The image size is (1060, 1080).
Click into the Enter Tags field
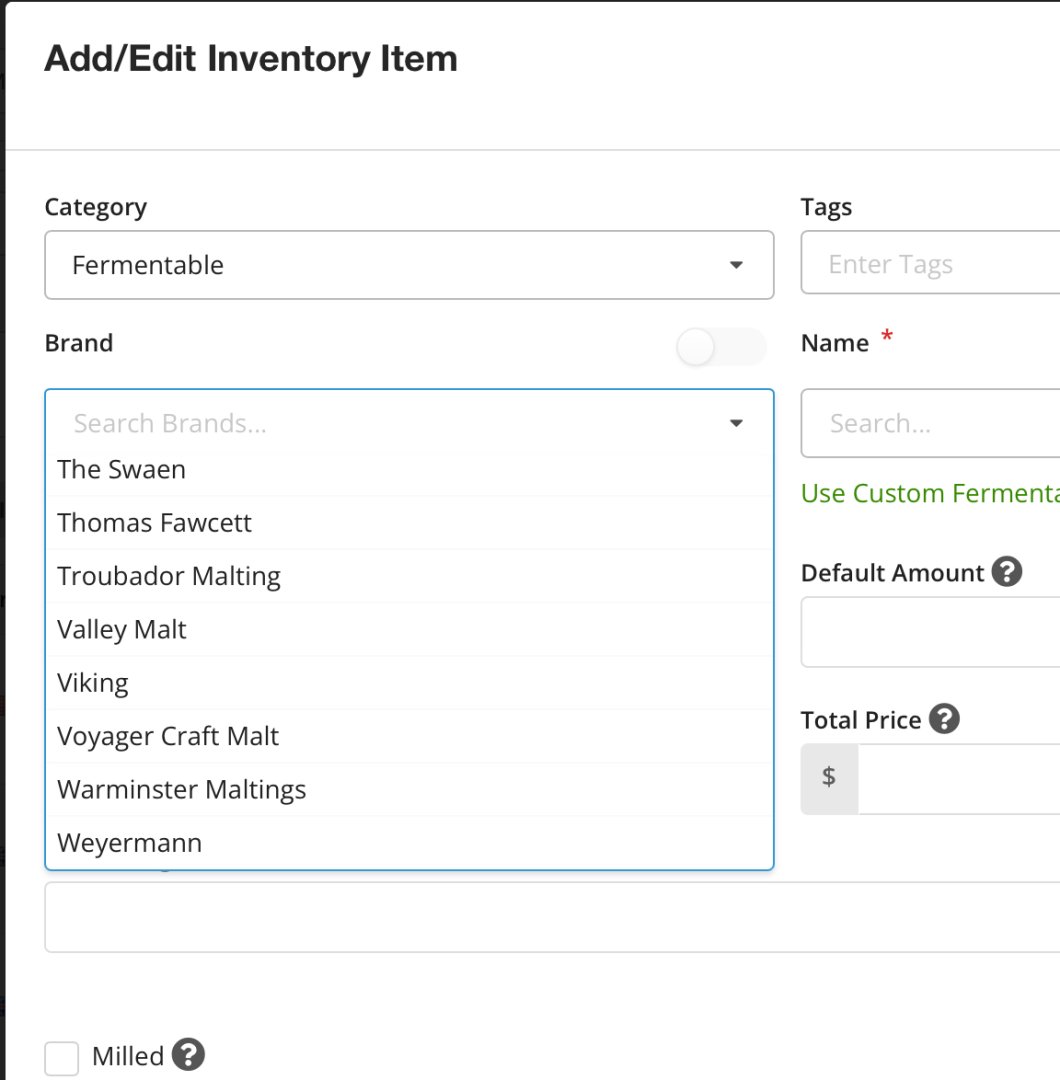(x=931, y=262)
